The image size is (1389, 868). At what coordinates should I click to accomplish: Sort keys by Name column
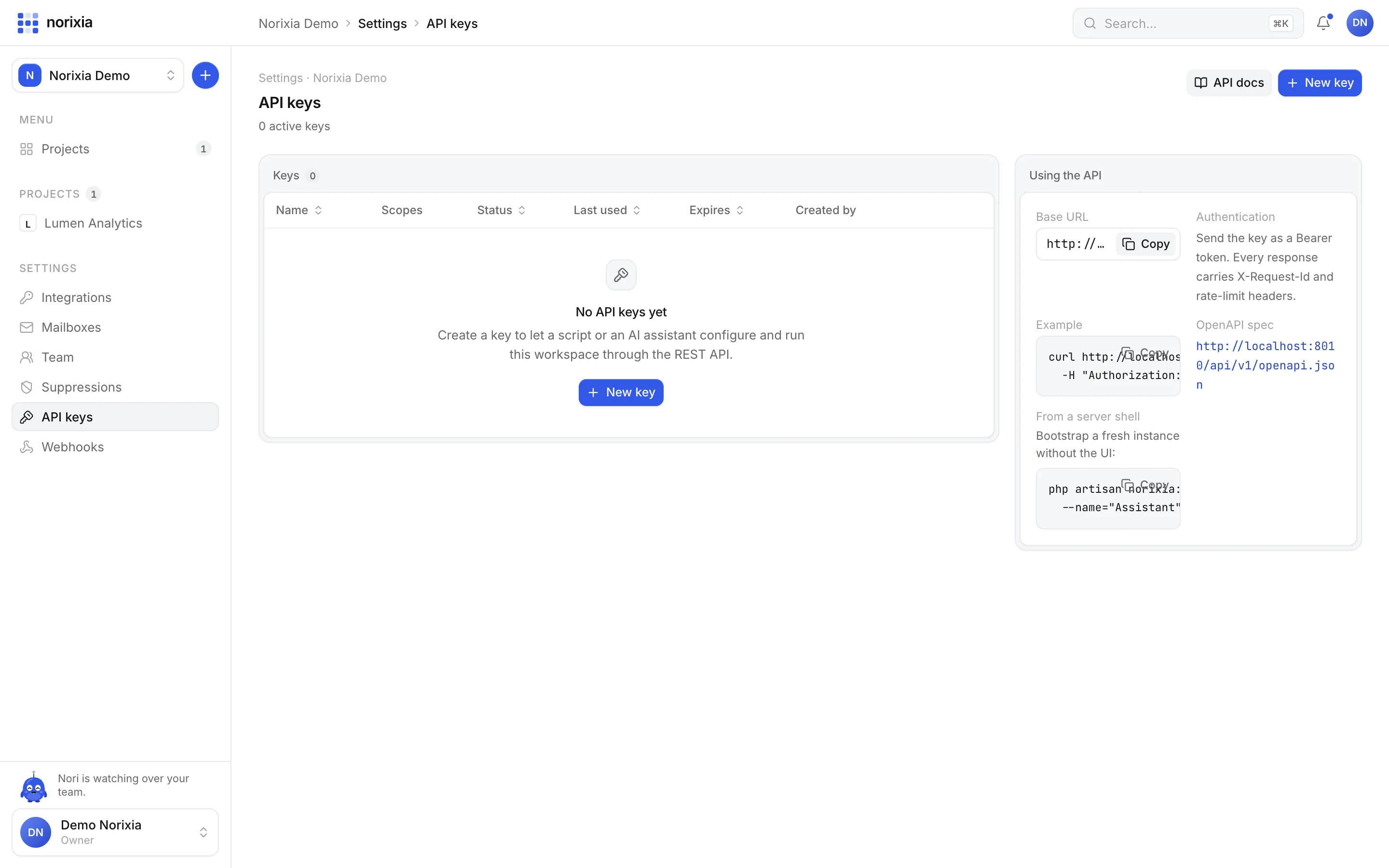(x=299, y=210)
